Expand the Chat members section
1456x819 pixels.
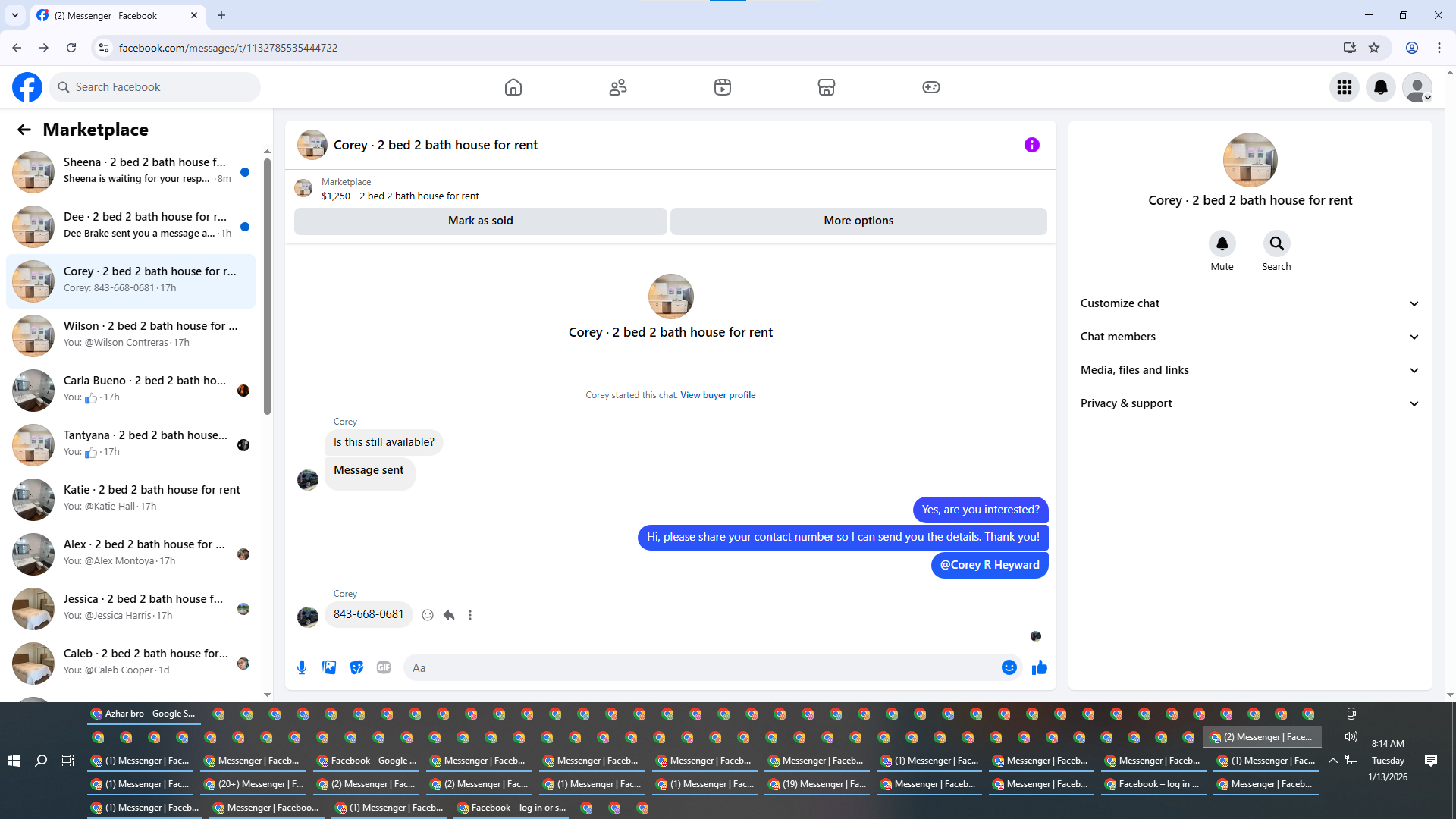(x=1249, y=337)
